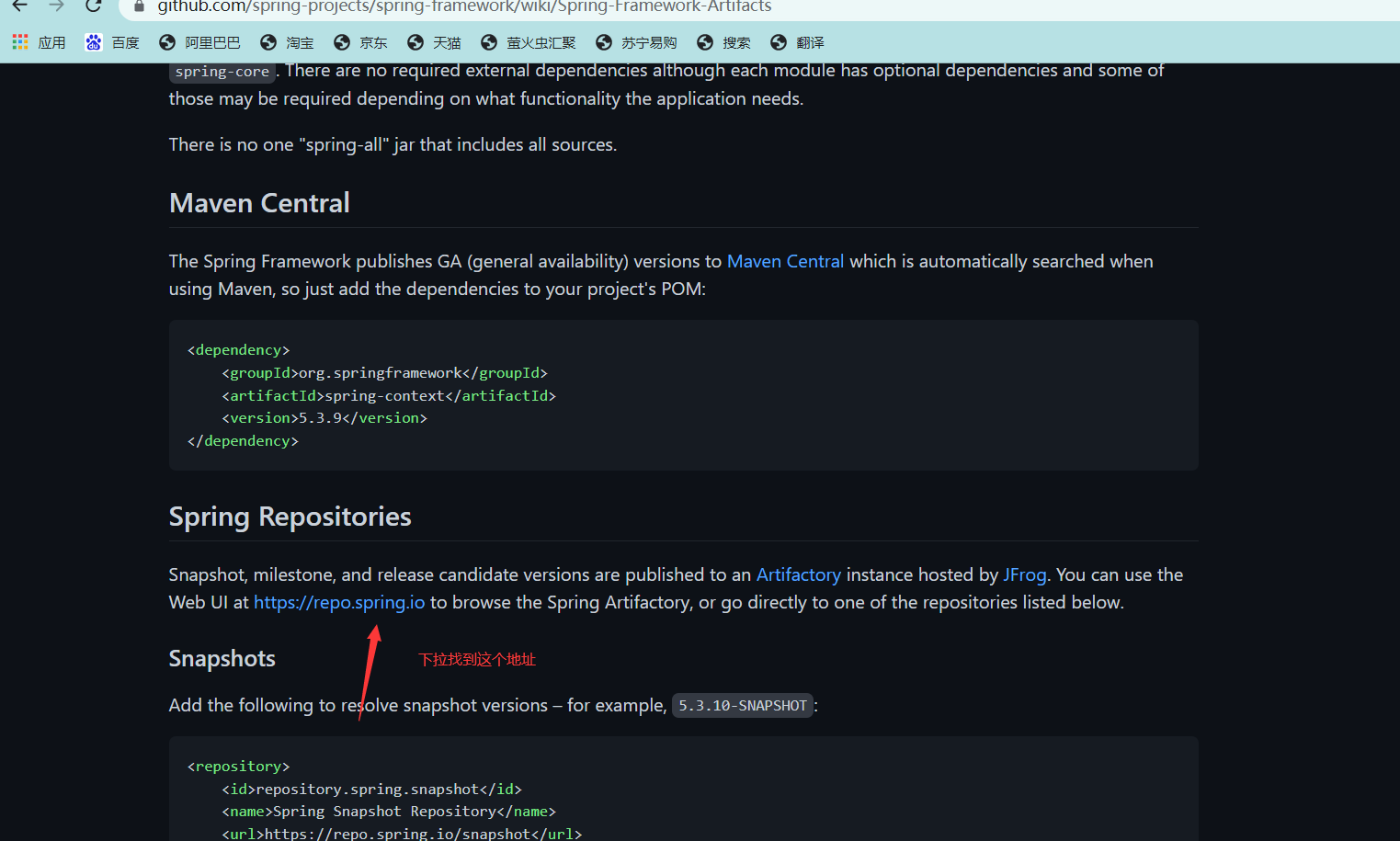Image resolution: width=1400 pixels, height=841 pixels.
Task: Follow the Artifactory link
Action: (798, 574)
